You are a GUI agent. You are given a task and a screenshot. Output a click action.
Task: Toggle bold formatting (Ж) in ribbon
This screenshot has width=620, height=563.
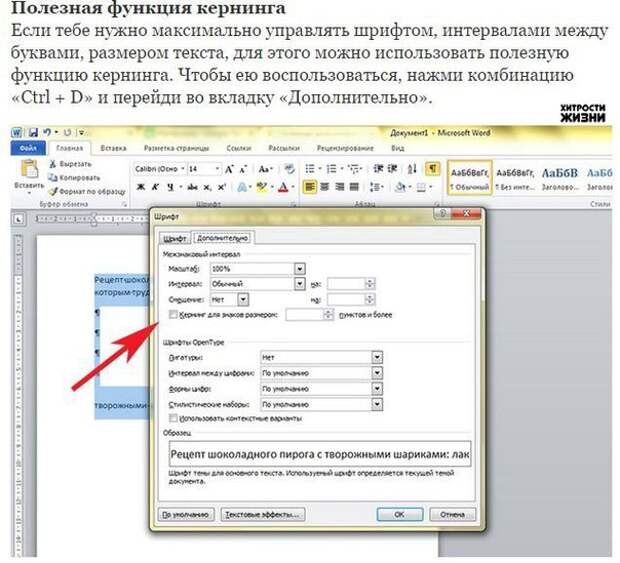[x=141, y=187]
